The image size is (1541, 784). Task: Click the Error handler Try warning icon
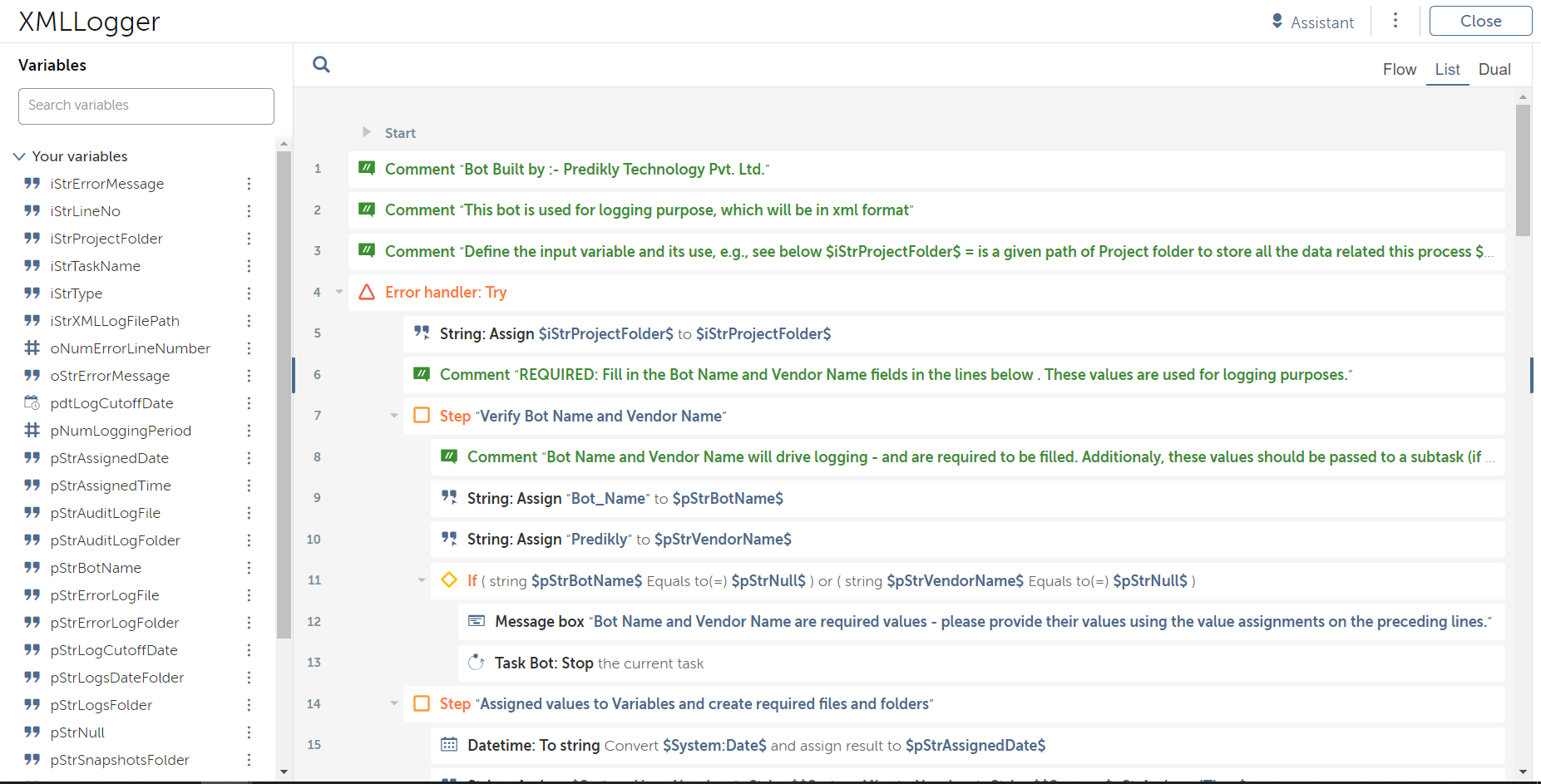pos(367,292)
